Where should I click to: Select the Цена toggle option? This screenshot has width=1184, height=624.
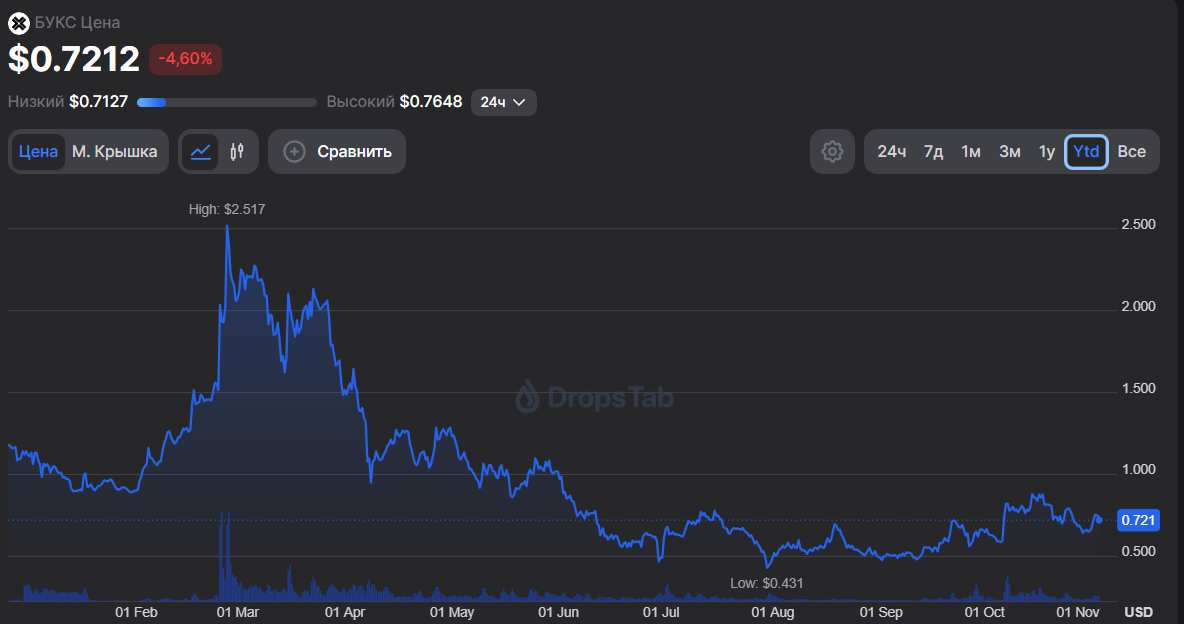38,152
